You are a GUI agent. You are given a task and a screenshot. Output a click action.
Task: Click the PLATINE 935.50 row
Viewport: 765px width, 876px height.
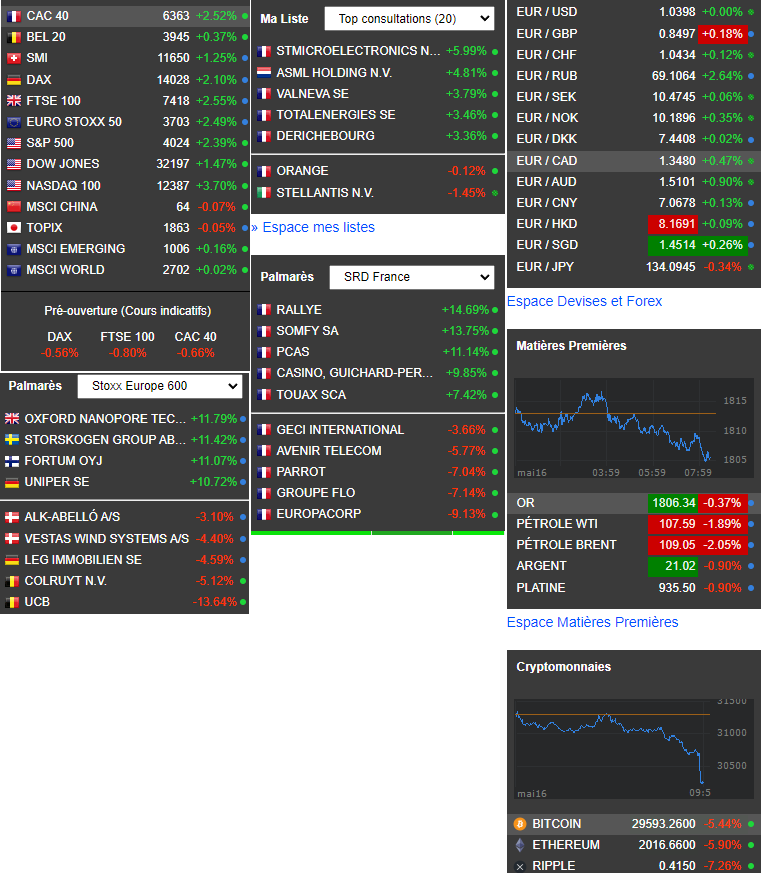(634, 588)
